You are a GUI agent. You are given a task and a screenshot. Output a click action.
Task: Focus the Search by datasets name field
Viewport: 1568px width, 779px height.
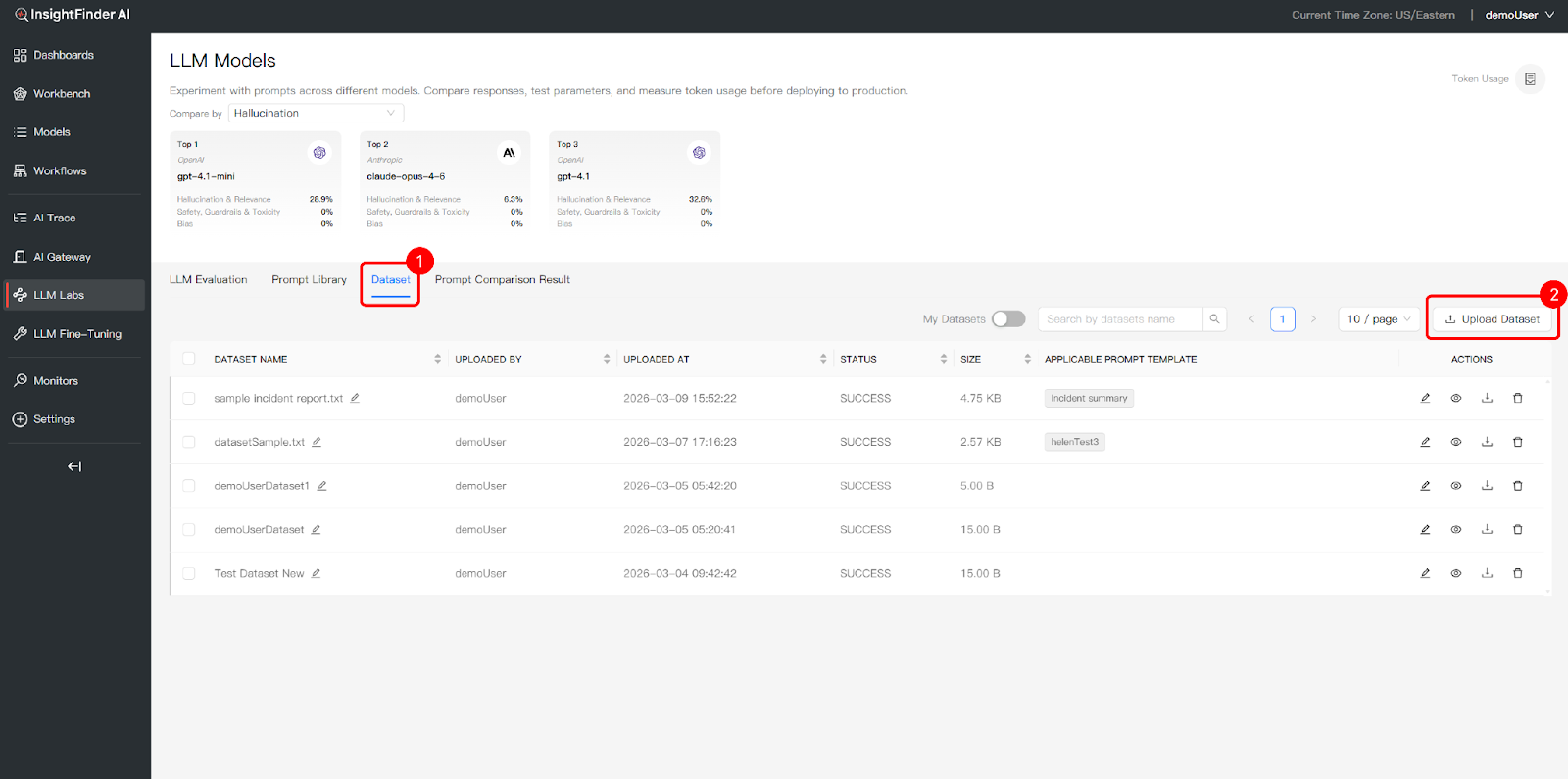click(x=1119, y=319)
